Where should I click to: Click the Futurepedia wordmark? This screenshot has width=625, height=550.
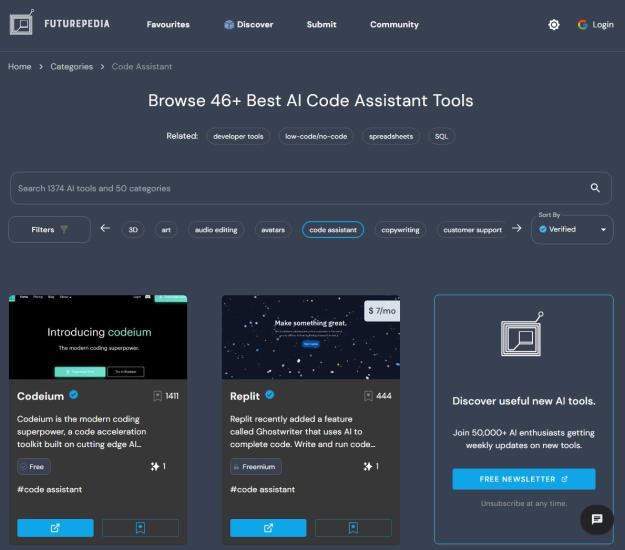77,24
